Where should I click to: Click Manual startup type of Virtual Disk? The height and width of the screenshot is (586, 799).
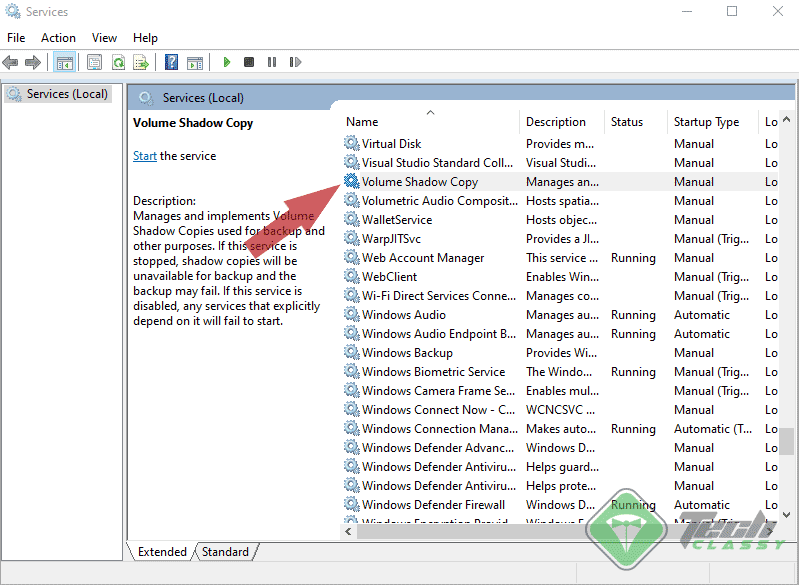click(x=694, y=144)
